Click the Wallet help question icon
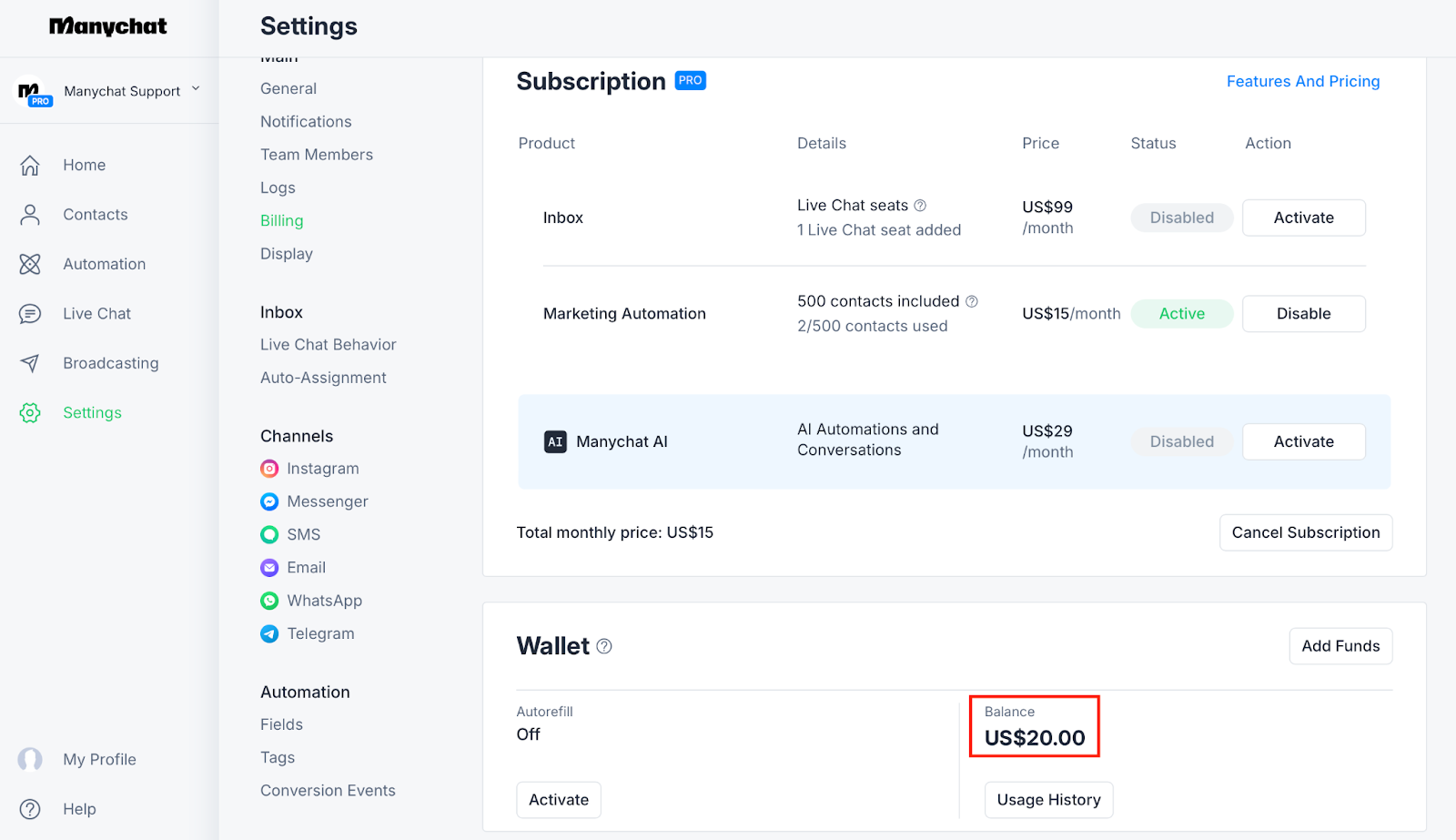 (604, 646)
